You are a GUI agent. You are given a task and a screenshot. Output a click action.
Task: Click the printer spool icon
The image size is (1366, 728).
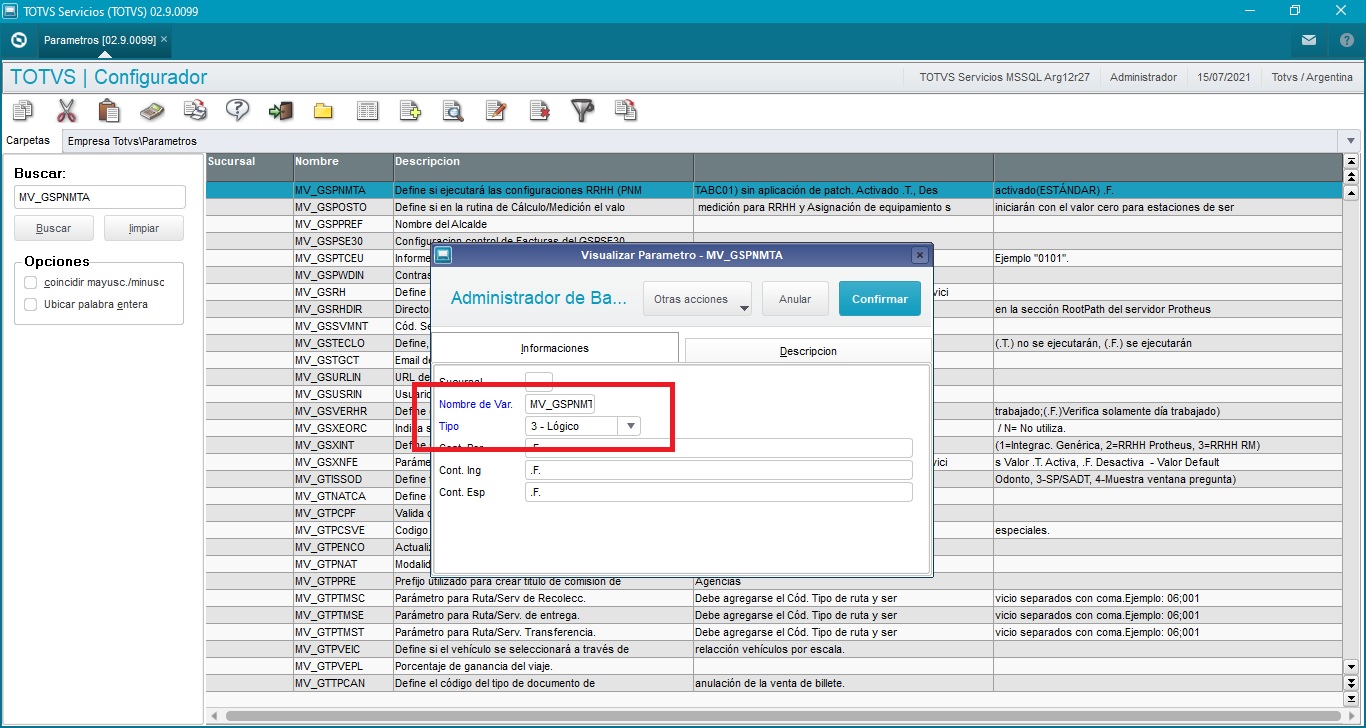click(195, 110)
